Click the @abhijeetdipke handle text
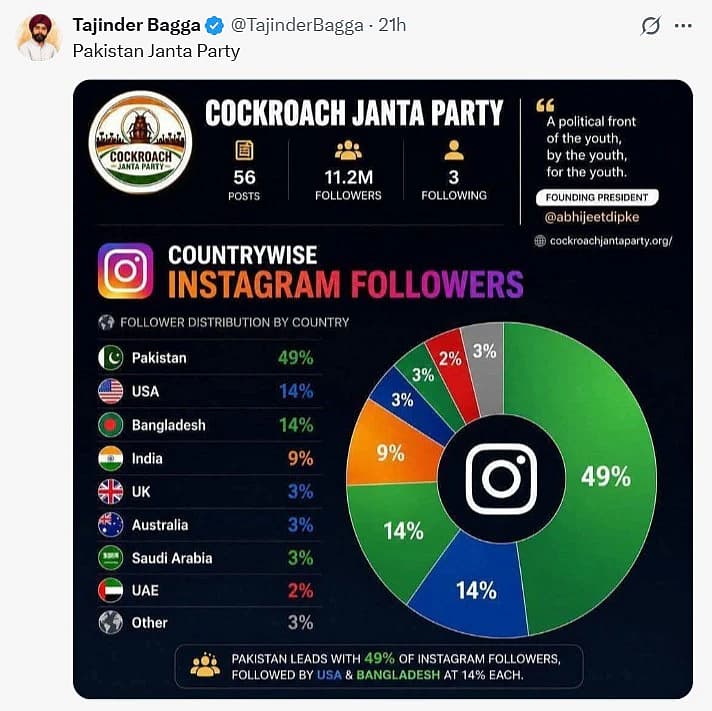This screenshot has height=711, width=712. tap(592, 217)
